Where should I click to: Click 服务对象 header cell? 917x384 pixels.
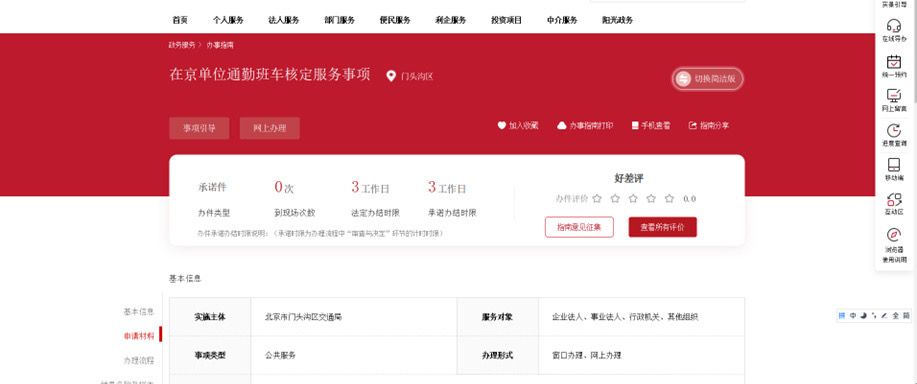point(498,317)
